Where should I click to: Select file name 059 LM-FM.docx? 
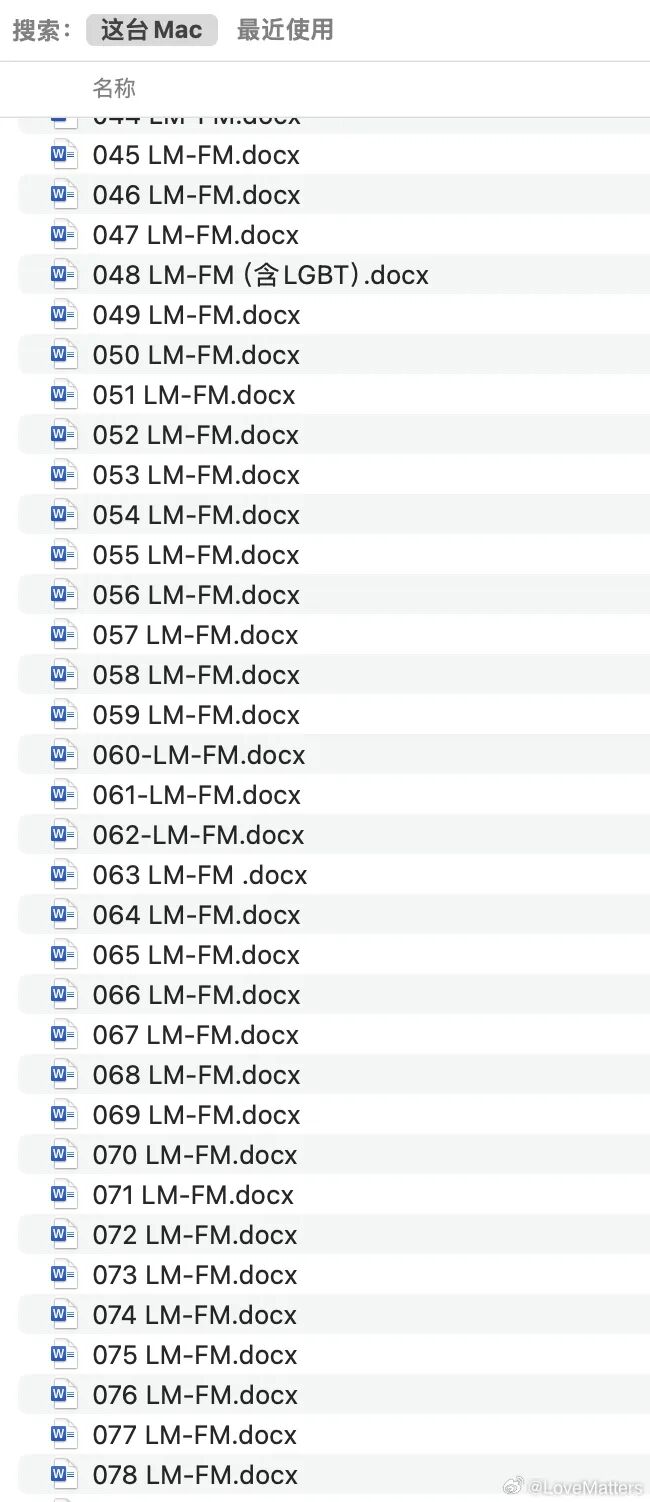click(196, 715)
